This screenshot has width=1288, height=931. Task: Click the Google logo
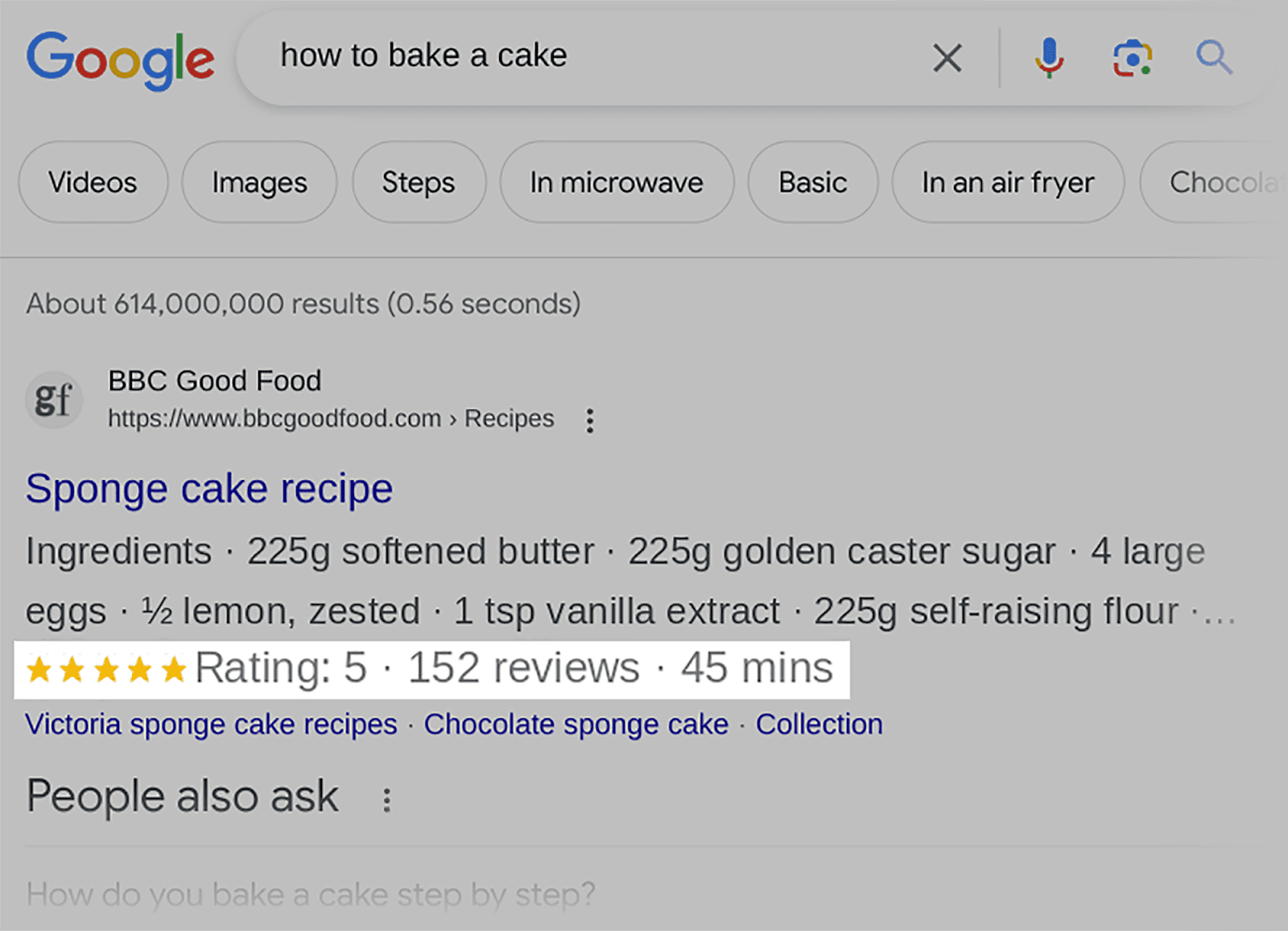(119, 59)
